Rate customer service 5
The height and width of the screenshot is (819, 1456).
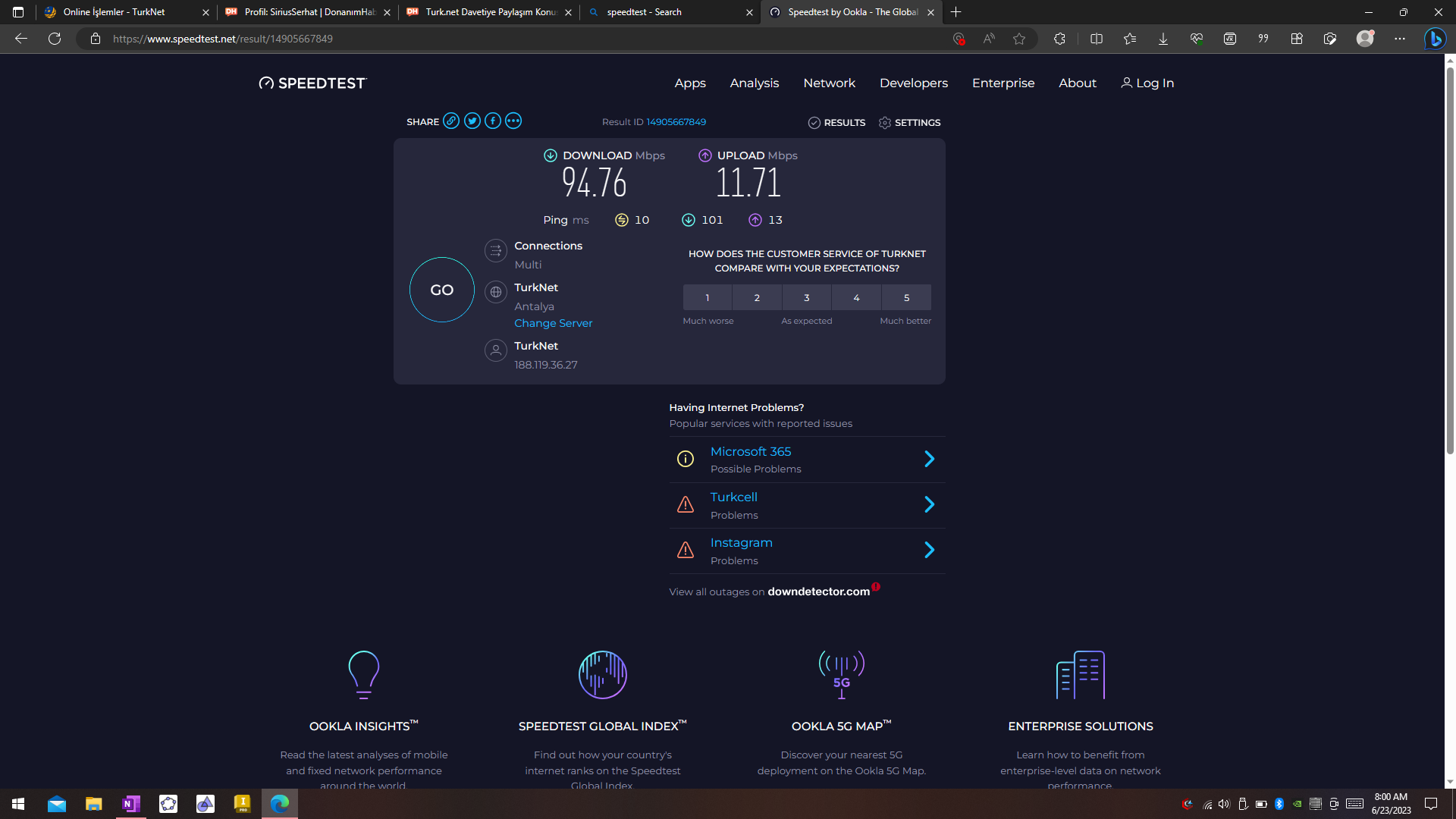point(906,298)
